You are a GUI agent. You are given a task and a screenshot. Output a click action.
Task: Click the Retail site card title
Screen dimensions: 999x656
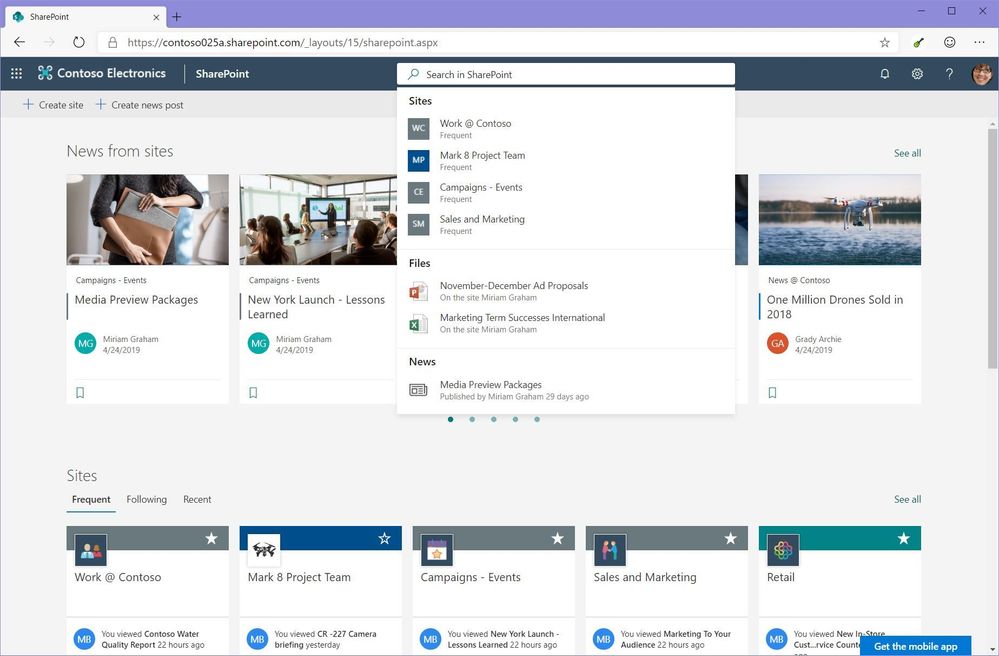point(780,577)
